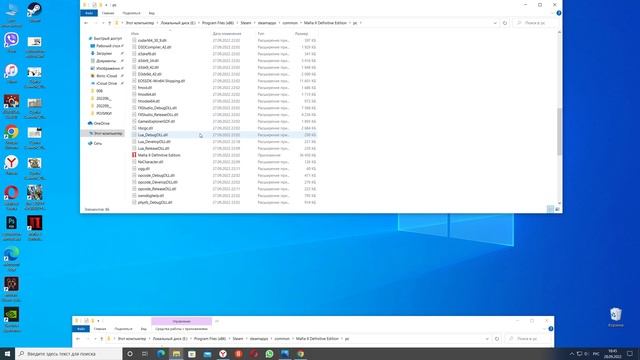640x360 pixels.
Task: Open Yandex browser from the taskbar
Action: click(x=223, y=354)
